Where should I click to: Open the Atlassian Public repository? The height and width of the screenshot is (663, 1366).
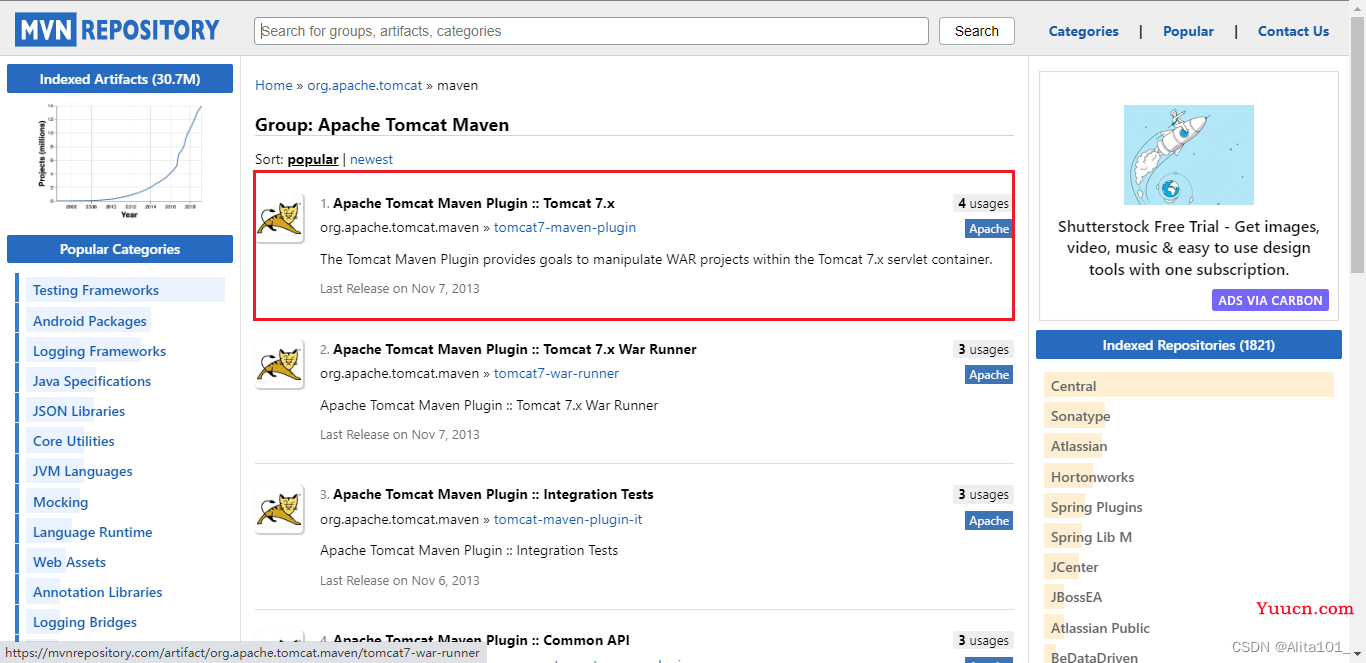pos(1101,628)
